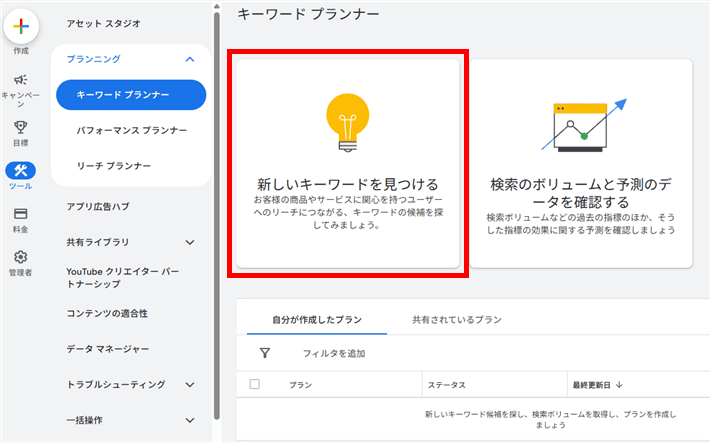Click the chart graphic on the search volume card
The width and height of the screenshot is (710, 443).
tap(584, 125)
